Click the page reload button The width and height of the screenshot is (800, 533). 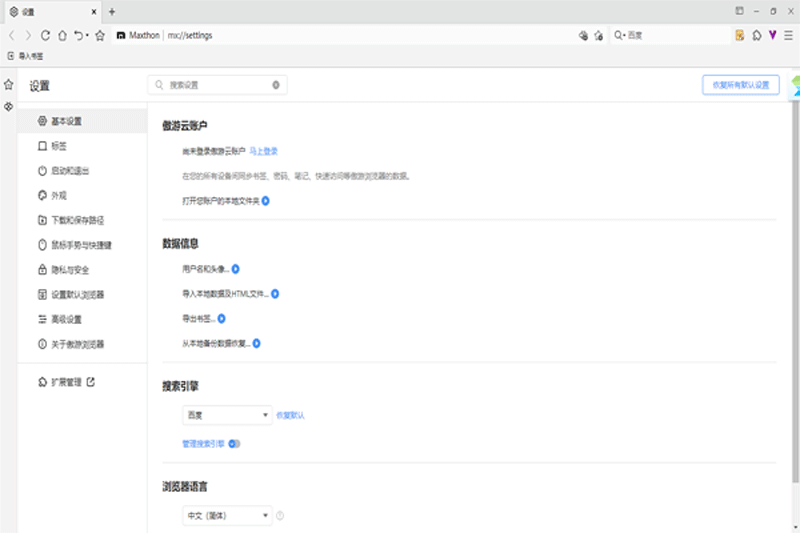tap(45, 35)
